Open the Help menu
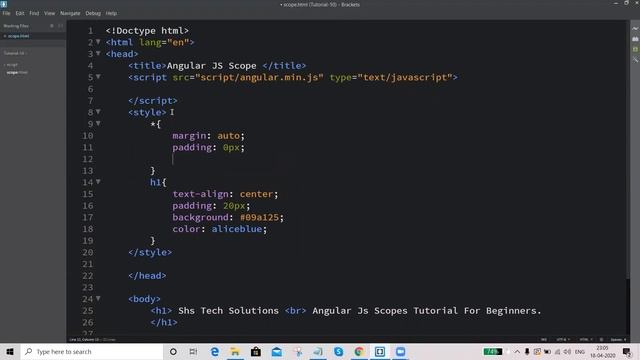The image size is (640, 360). [111, 13]
